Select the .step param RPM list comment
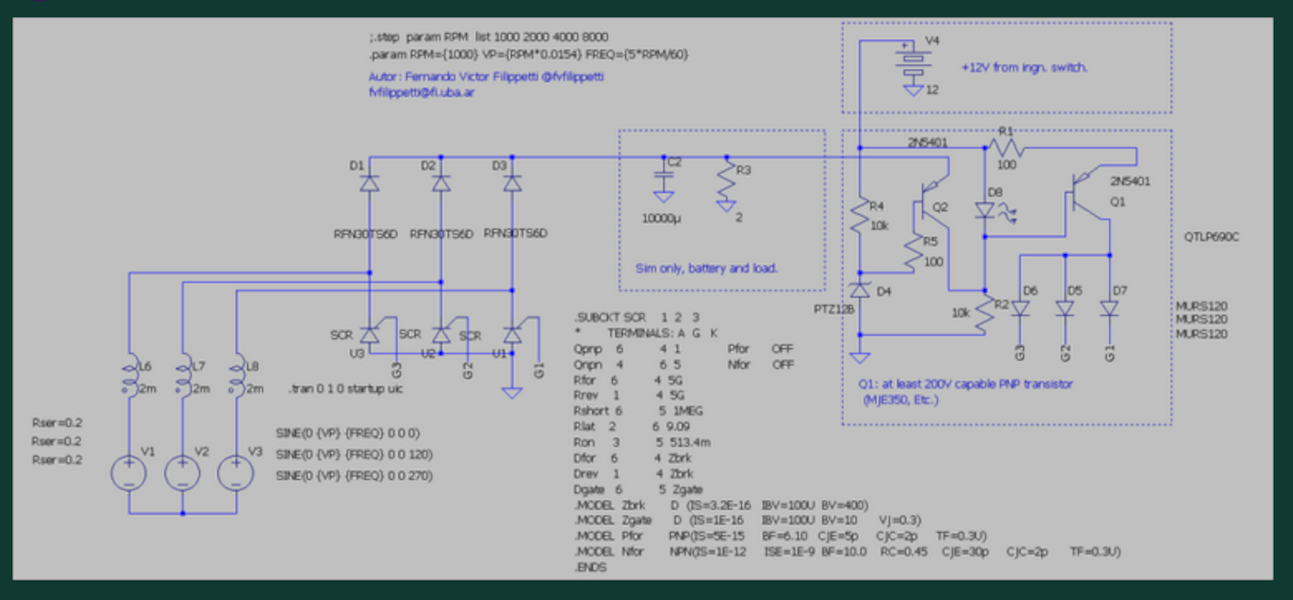This screenshot has width=1293, height=600. pyautogui.click(x=488, y=36)
